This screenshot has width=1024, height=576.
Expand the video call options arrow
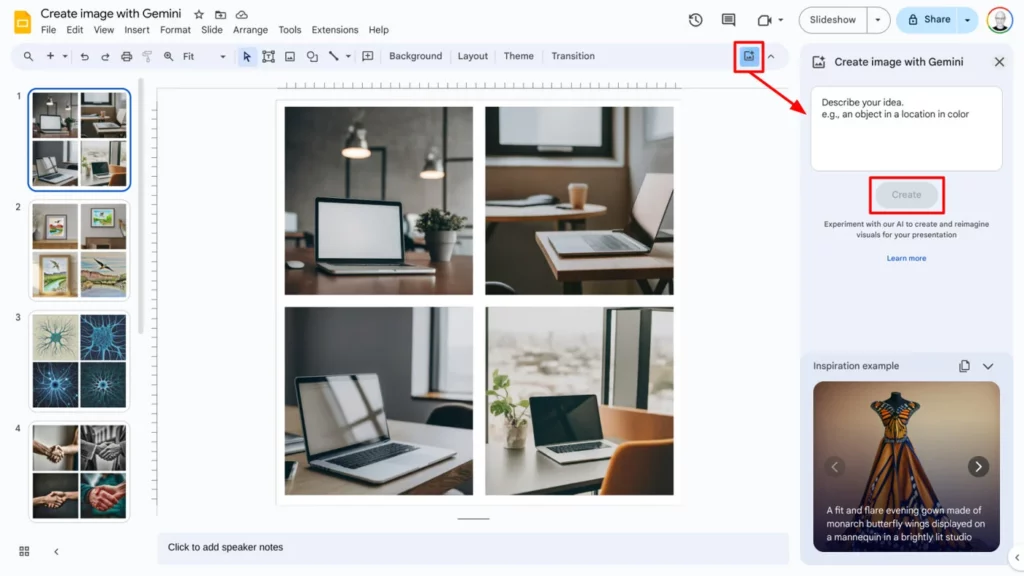coord(780,20)
